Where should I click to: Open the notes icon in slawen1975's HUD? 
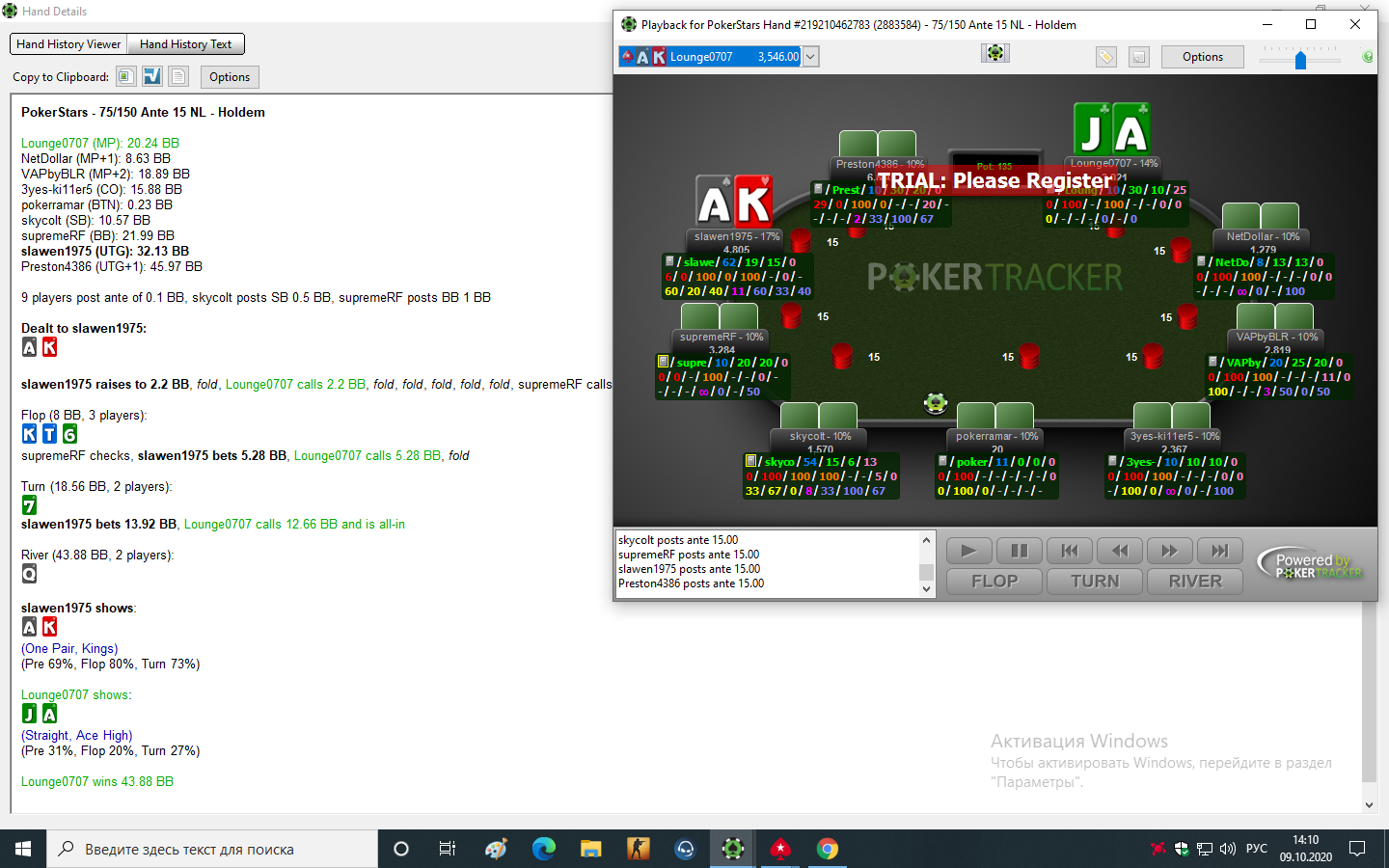(x=669, y=261)
